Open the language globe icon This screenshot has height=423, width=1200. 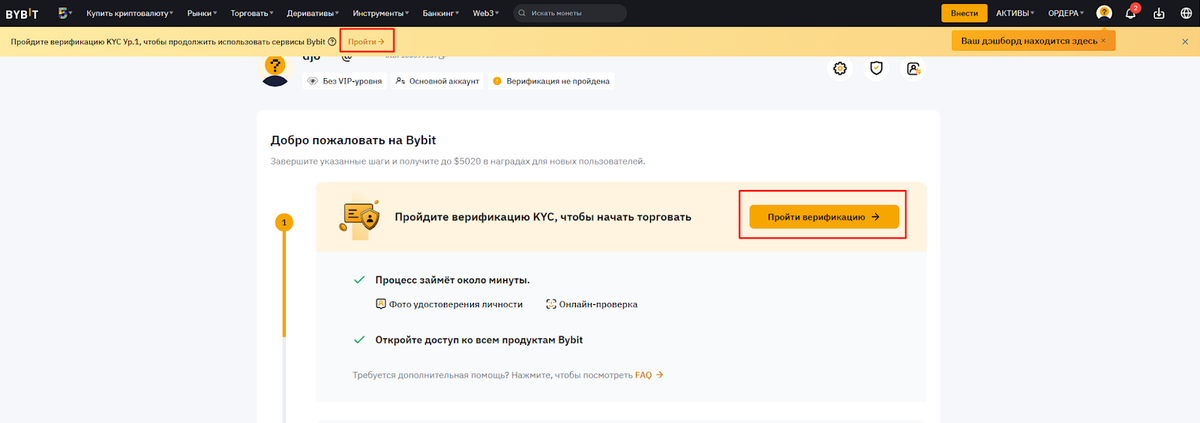click(x=1185, y=13)
